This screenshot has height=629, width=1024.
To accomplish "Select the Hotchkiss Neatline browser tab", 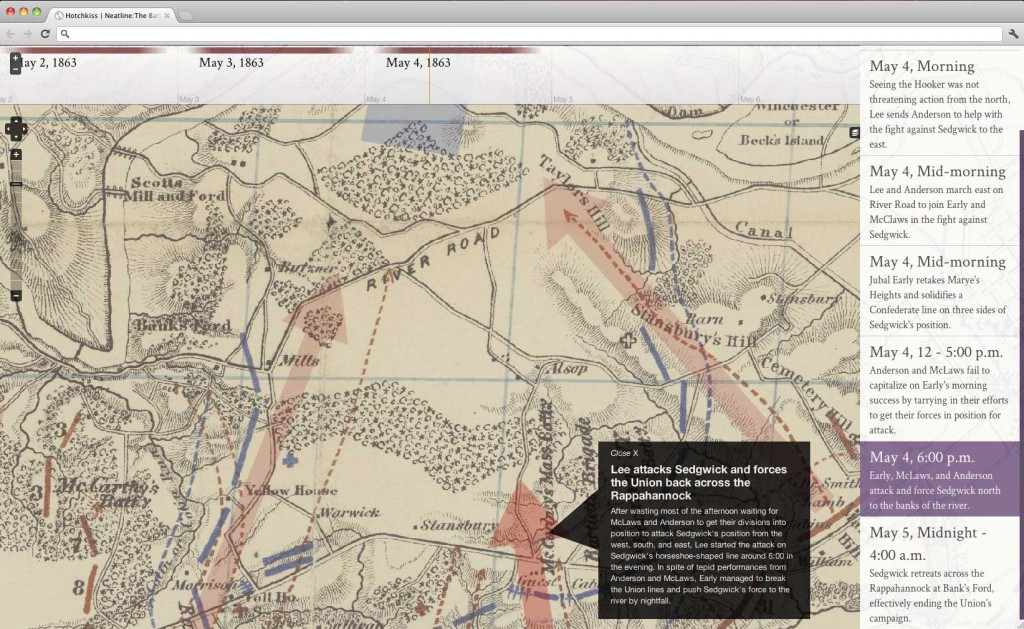I will click(x=111, y=15).
